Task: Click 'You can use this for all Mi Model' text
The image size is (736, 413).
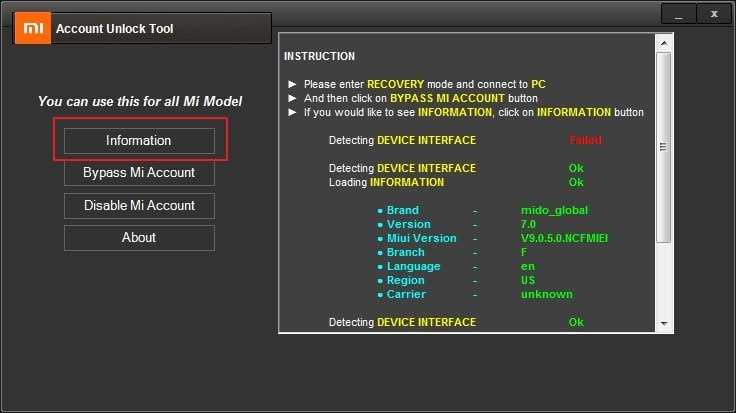Action: [x=140, y=101]
